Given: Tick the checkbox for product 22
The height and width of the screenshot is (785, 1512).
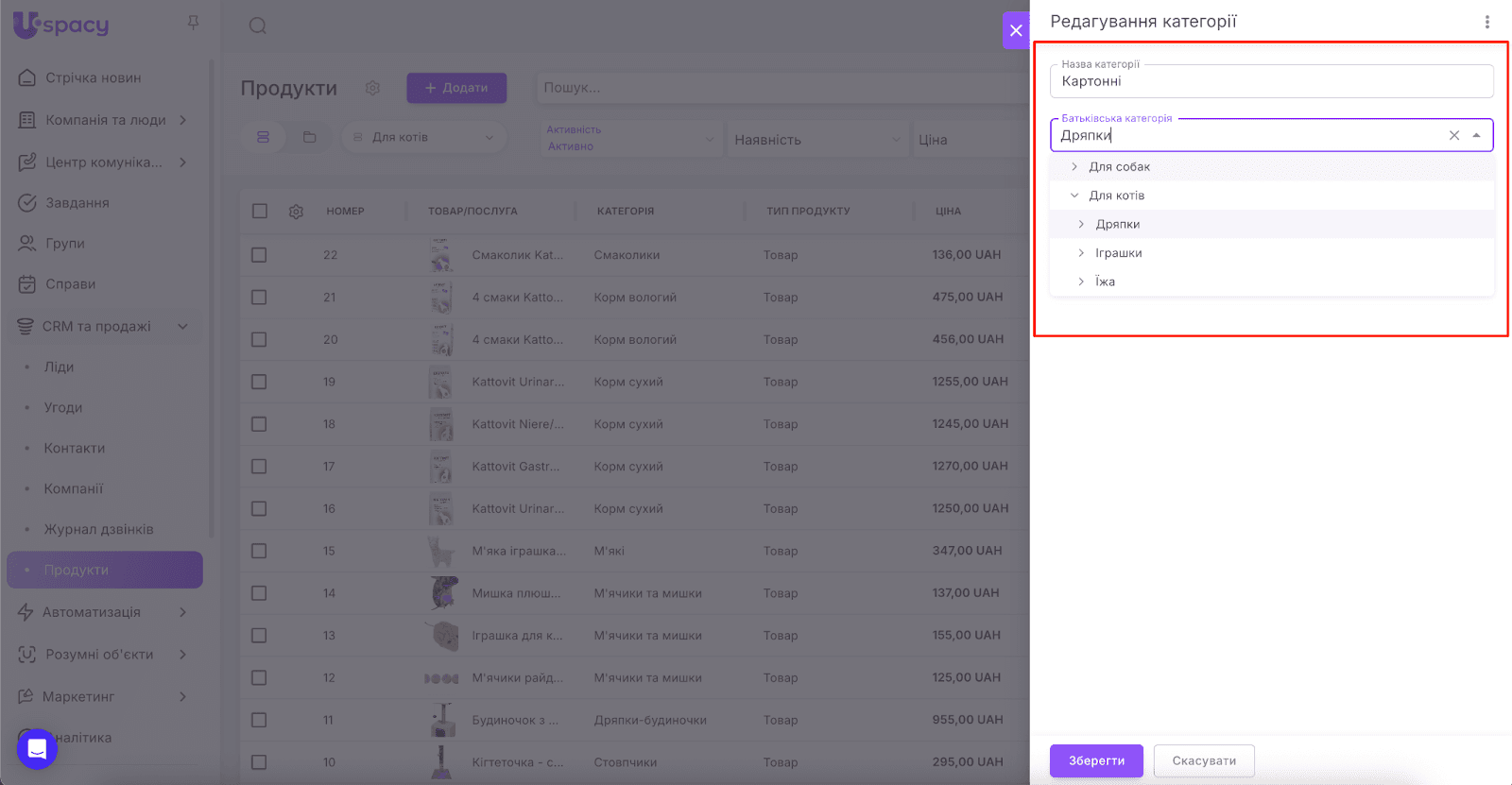Looking at the screenshot, I should (259, 255).
